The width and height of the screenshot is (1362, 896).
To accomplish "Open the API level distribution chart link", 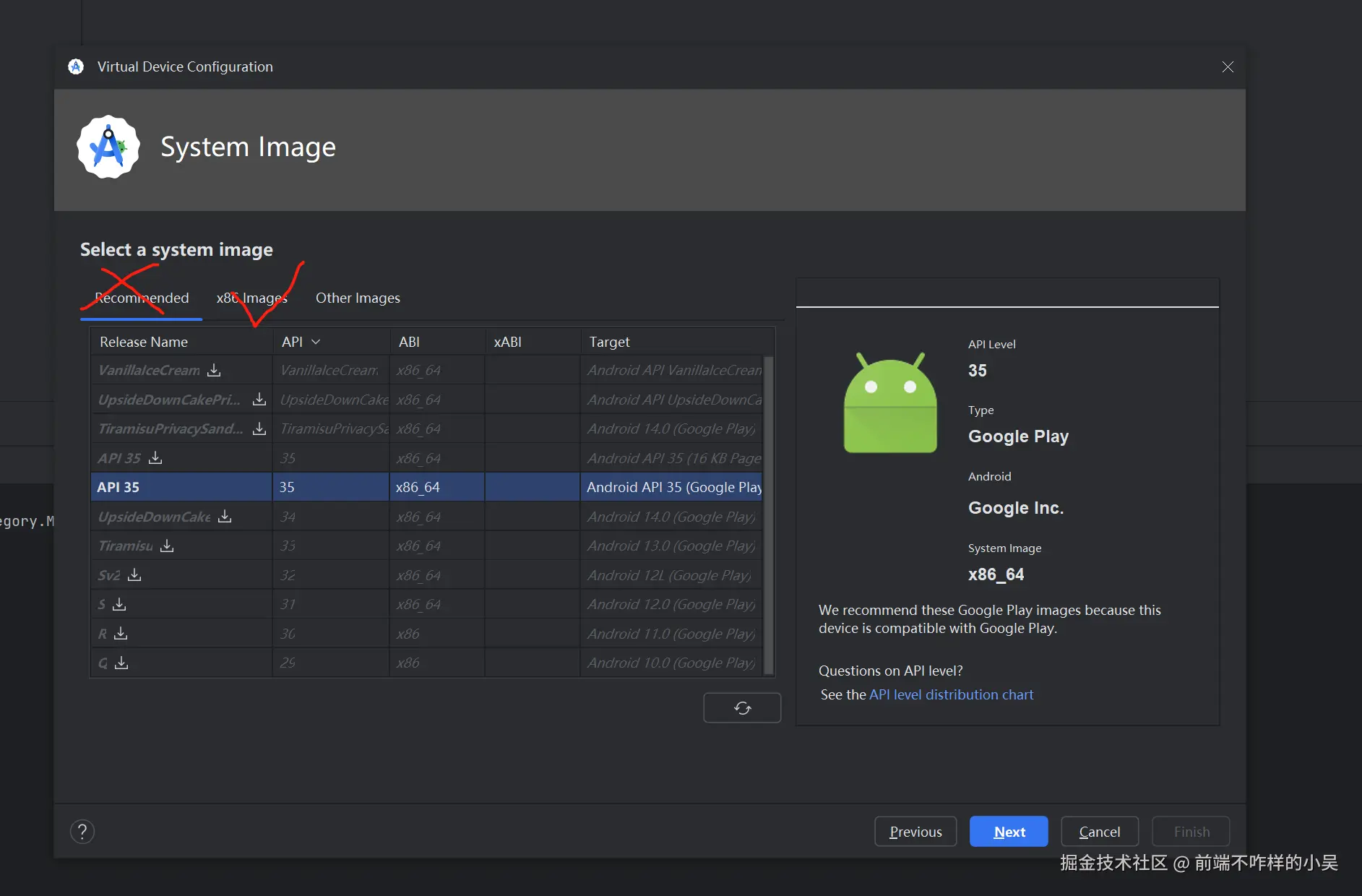I will 951,694.
